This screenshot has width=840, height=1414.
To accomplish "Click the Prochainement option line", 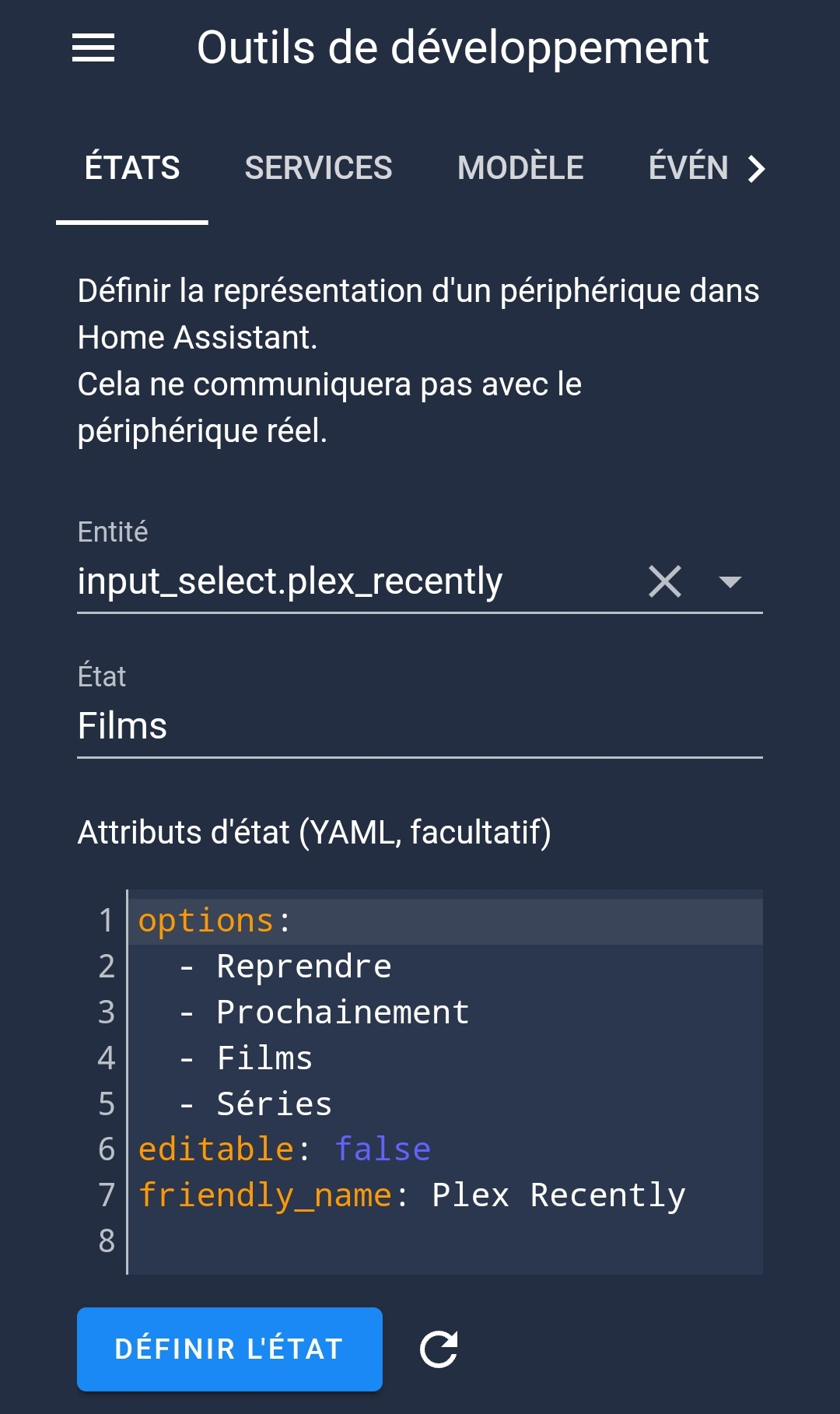I will point(446,1012).
